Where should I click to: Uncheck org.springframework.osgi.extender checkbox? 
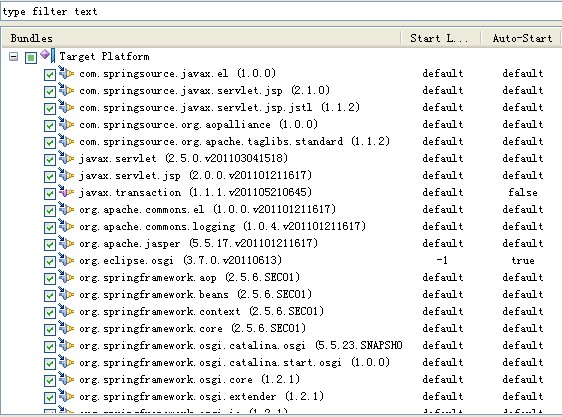click(x=49, y=398)
